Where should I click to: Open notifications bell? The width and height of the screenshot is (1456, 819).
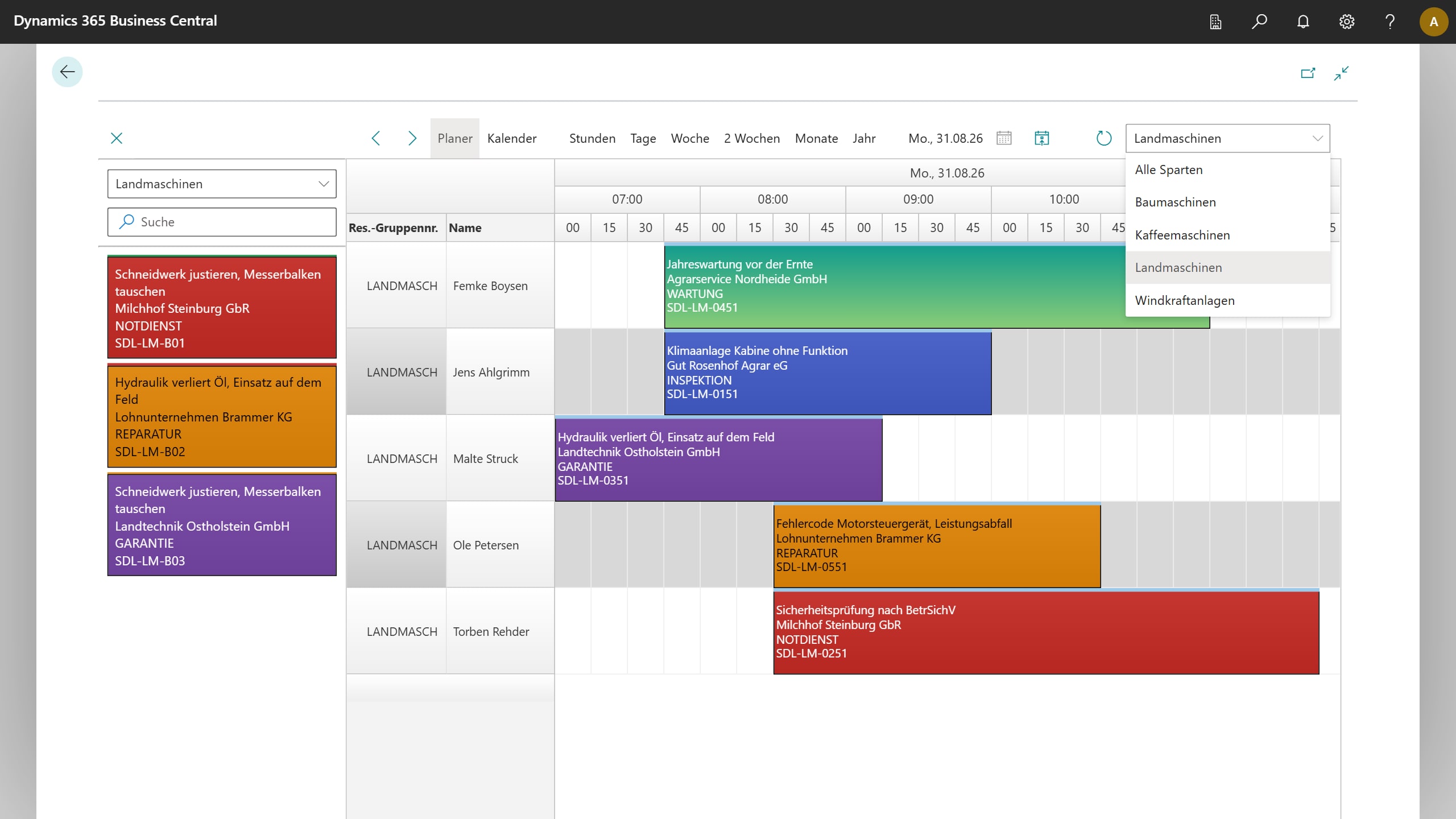click(x=1303, y=22)
